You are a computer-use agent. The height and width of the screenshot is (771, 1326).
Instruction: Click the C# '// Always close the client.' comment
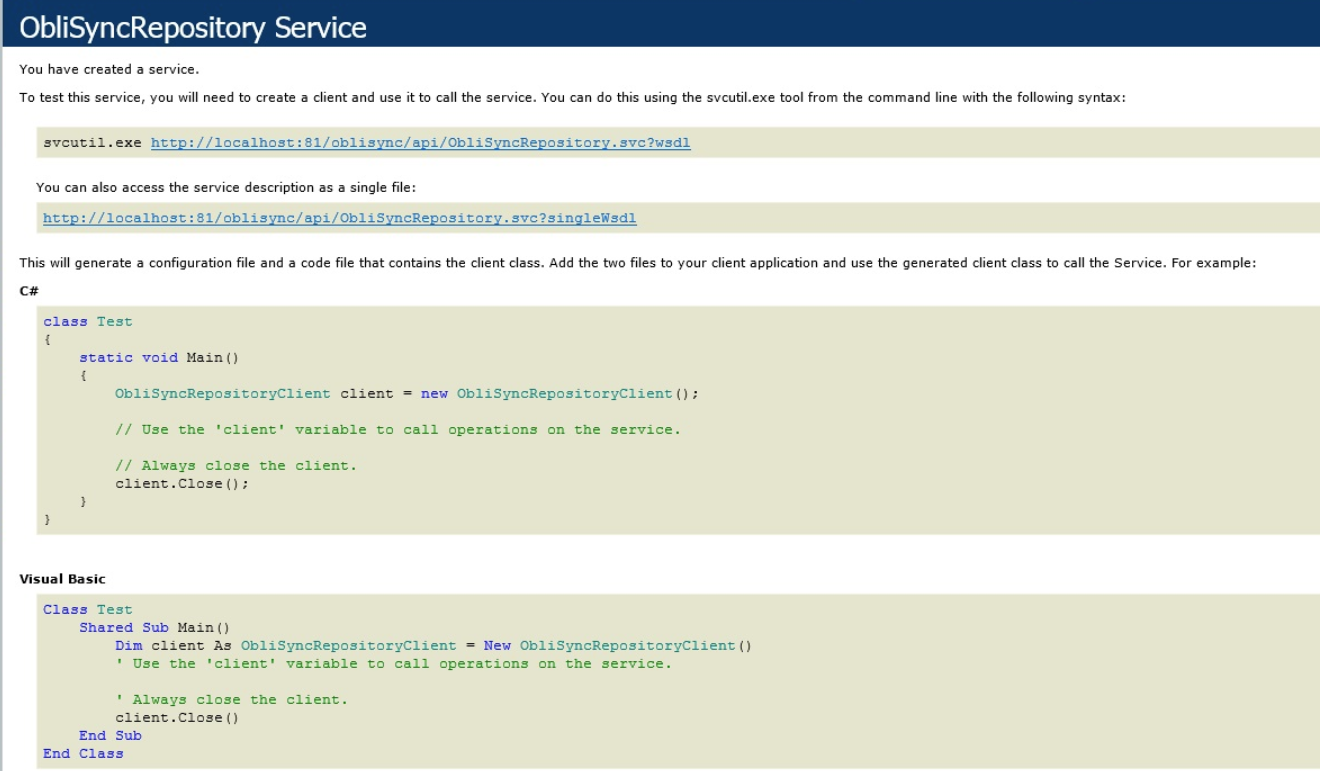pos(235,466)
